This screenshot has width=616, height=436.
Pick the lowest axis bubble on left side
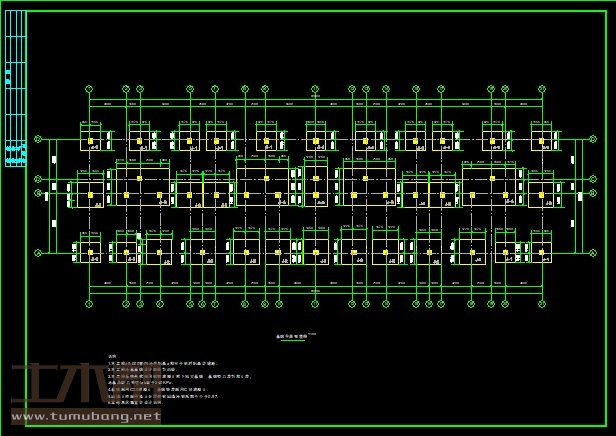(x=38, y=253)
